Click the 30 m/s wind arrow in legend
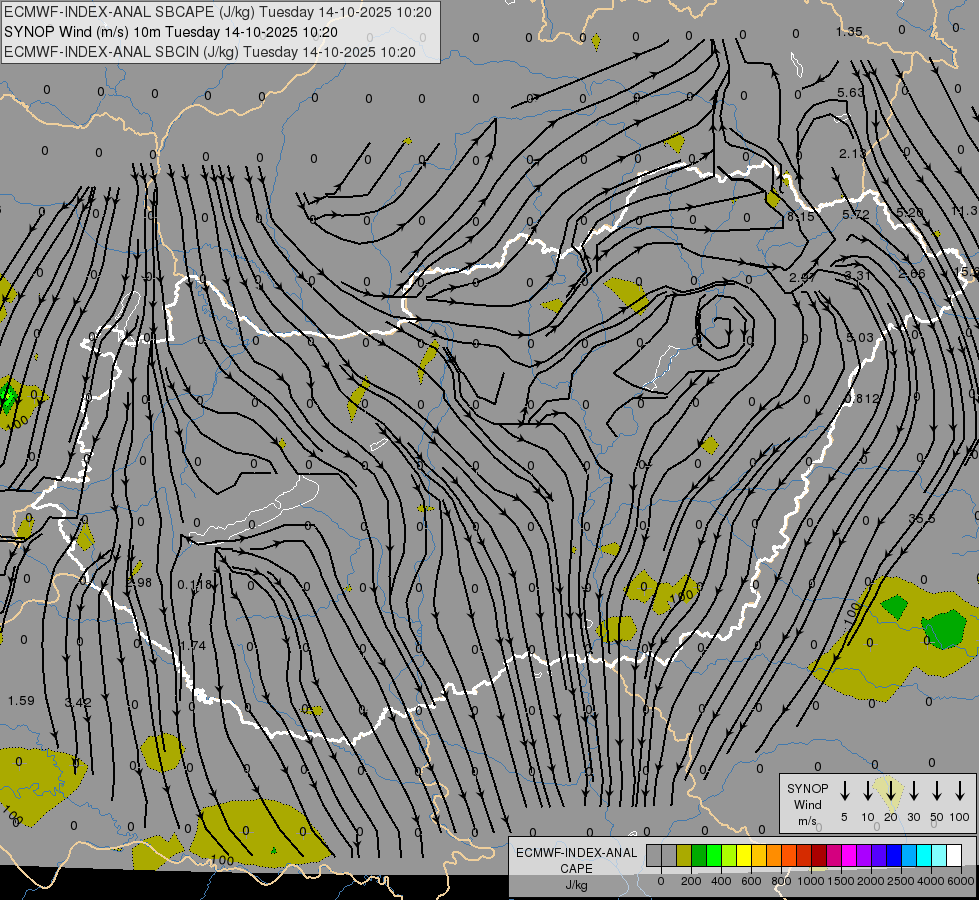Image resolution: width=979 pixels, height=900 pixels. [x=913, y=791]
